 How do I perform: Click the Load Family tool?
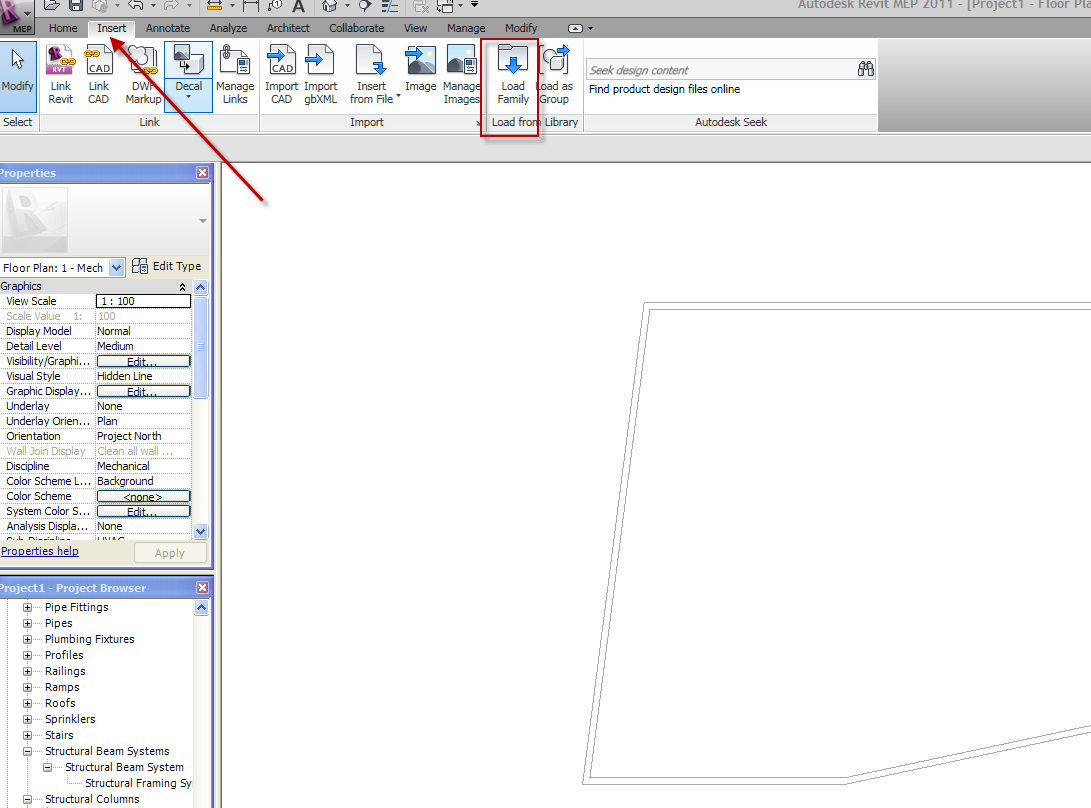click(x=513, y=74)
